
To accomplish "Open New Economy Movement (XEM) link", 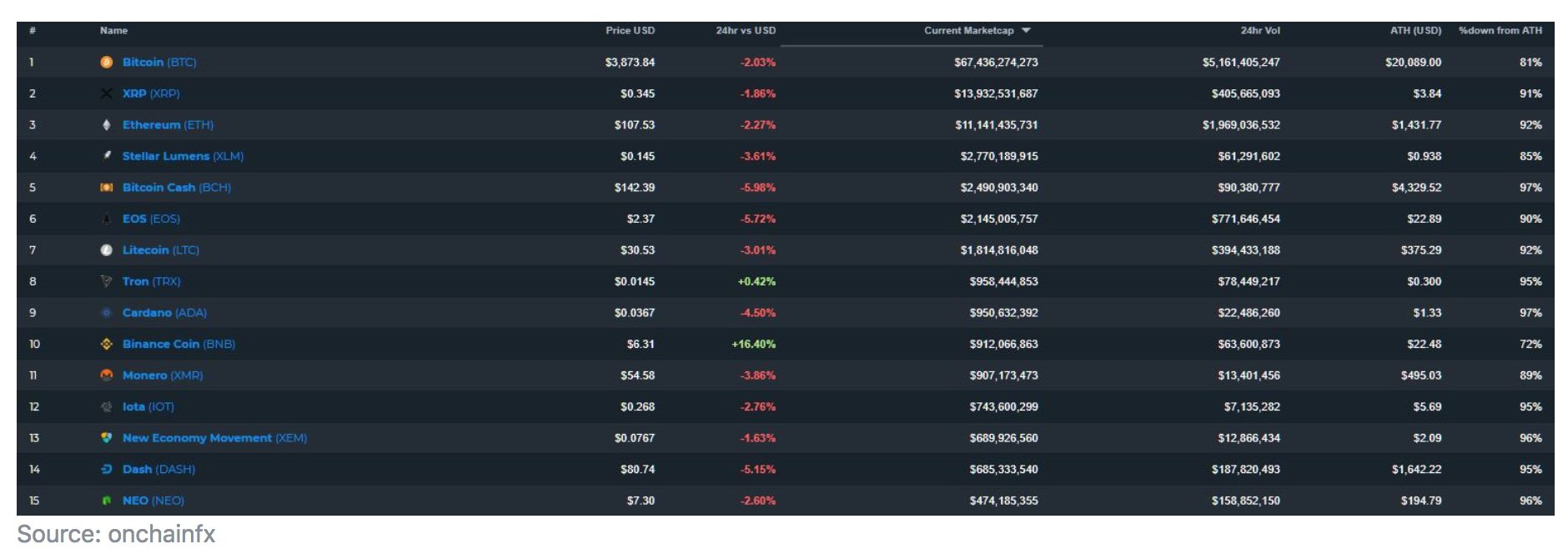I will tap(214, 438).
